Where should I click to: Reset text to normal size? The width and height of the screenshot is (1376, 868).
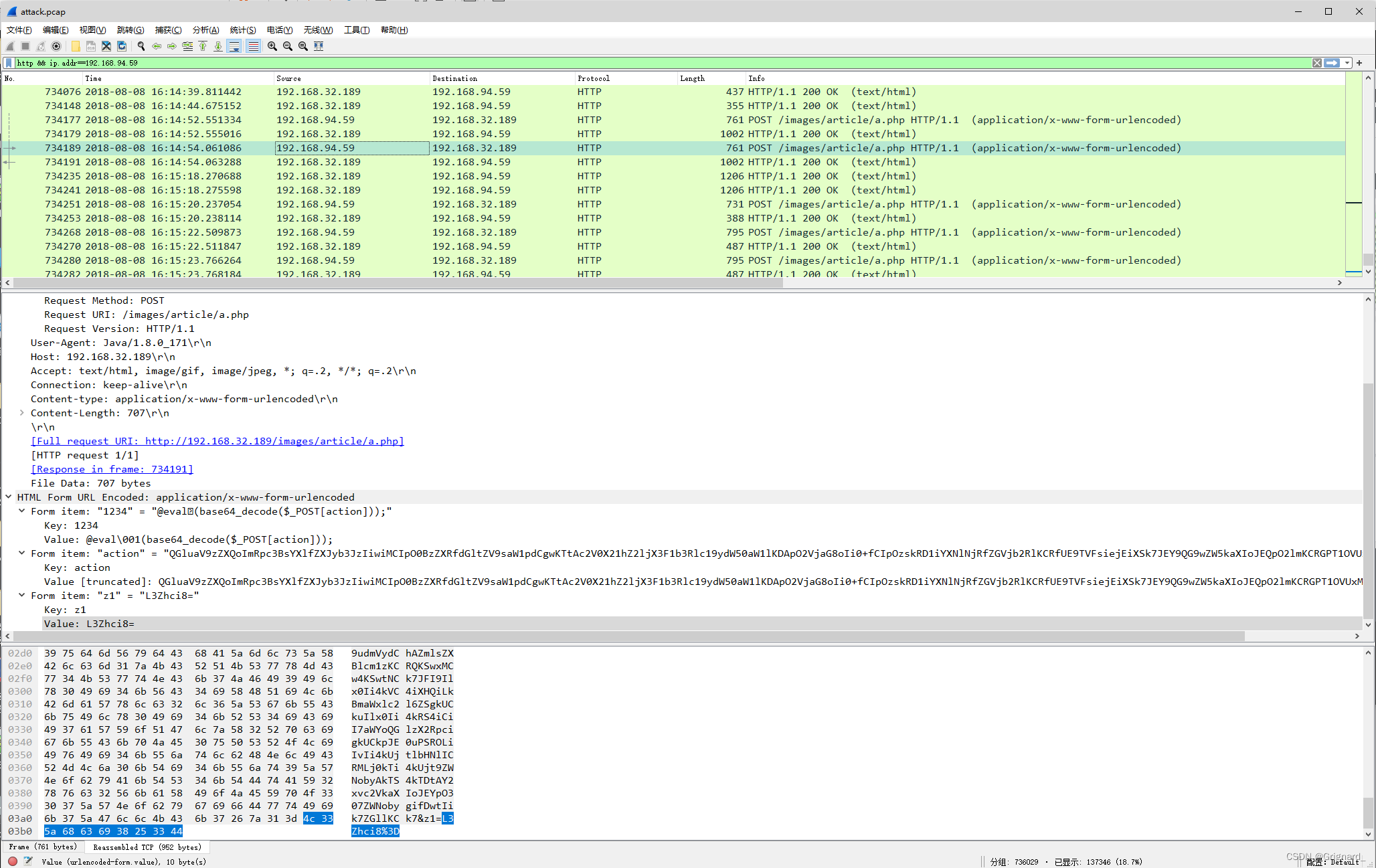coord(303,46)
